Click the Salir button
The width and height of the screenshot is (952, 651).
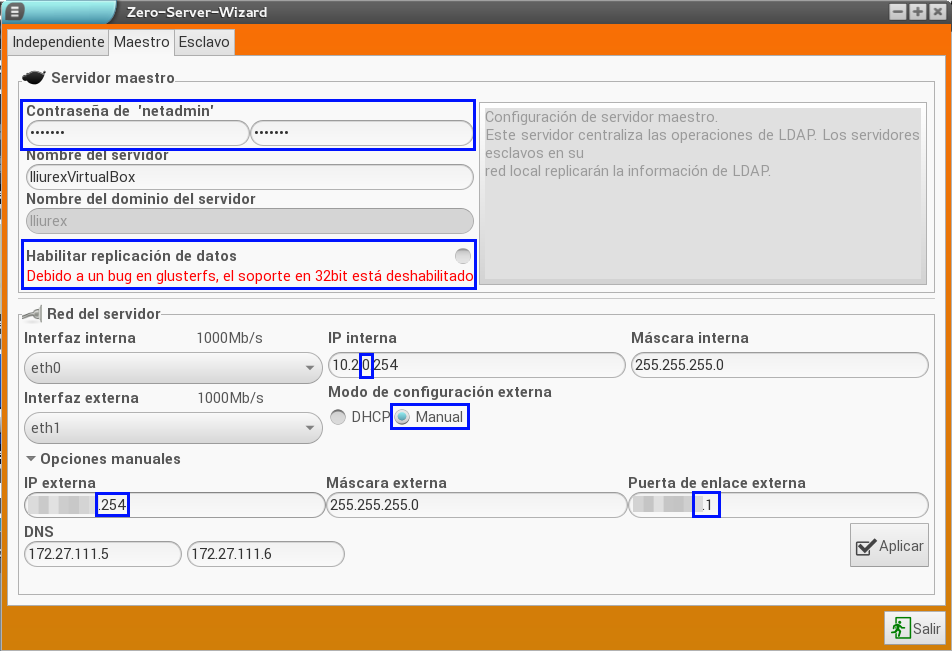click(x=916, y=628)
